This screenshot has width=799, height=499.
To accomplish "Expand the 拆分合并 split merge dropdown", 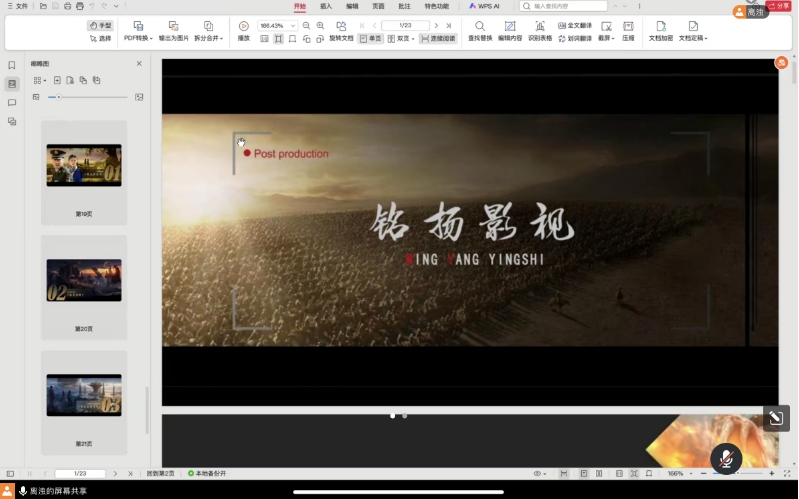I will (208, 38).
